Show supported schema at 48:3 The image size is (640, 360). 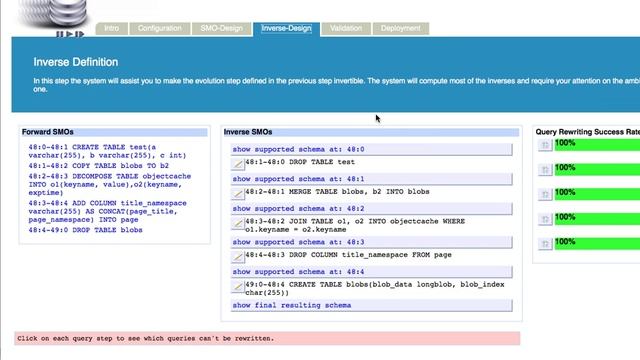(371, 242)
